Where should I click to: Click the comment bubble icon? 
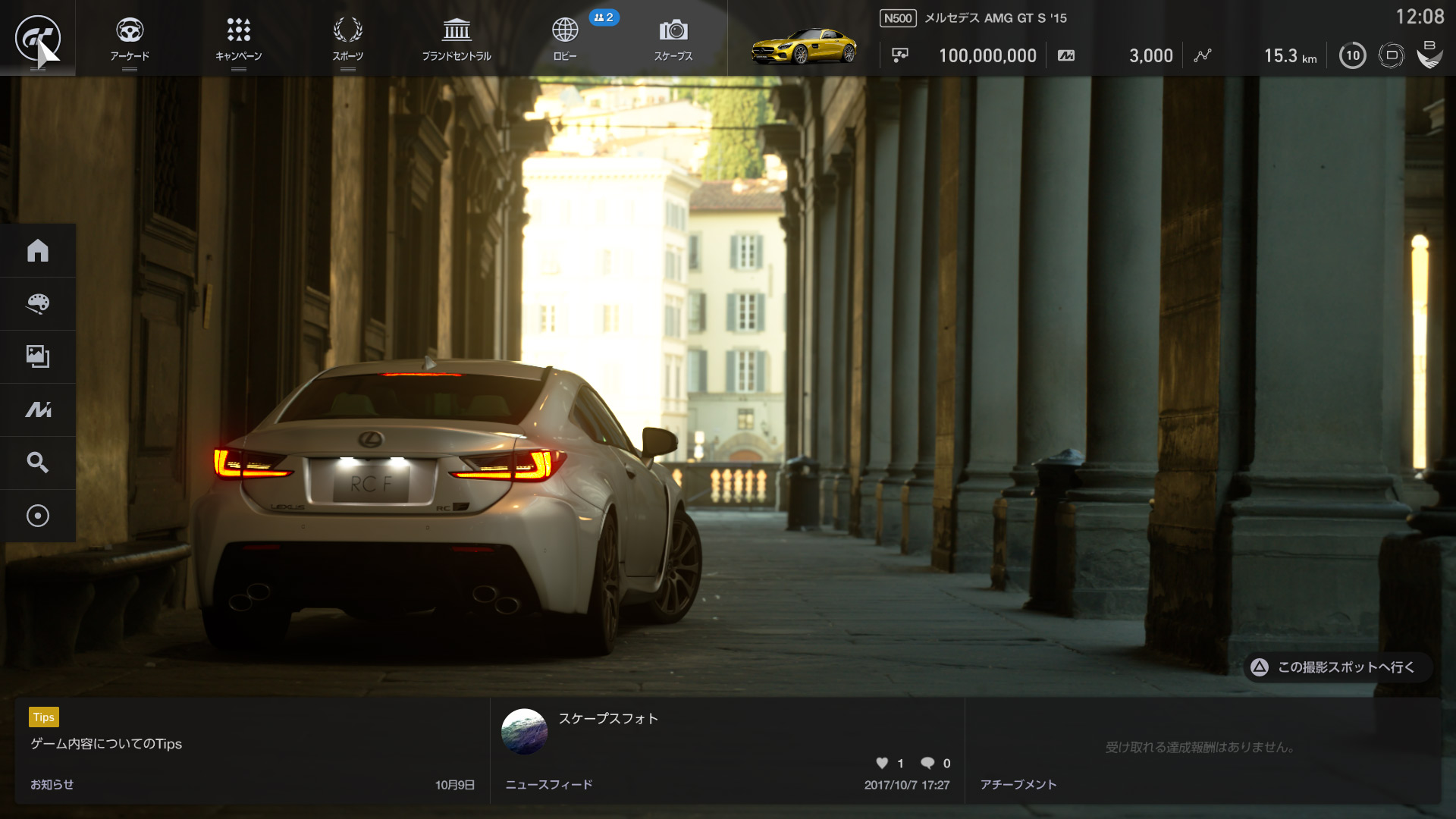[x=927, y=763]
